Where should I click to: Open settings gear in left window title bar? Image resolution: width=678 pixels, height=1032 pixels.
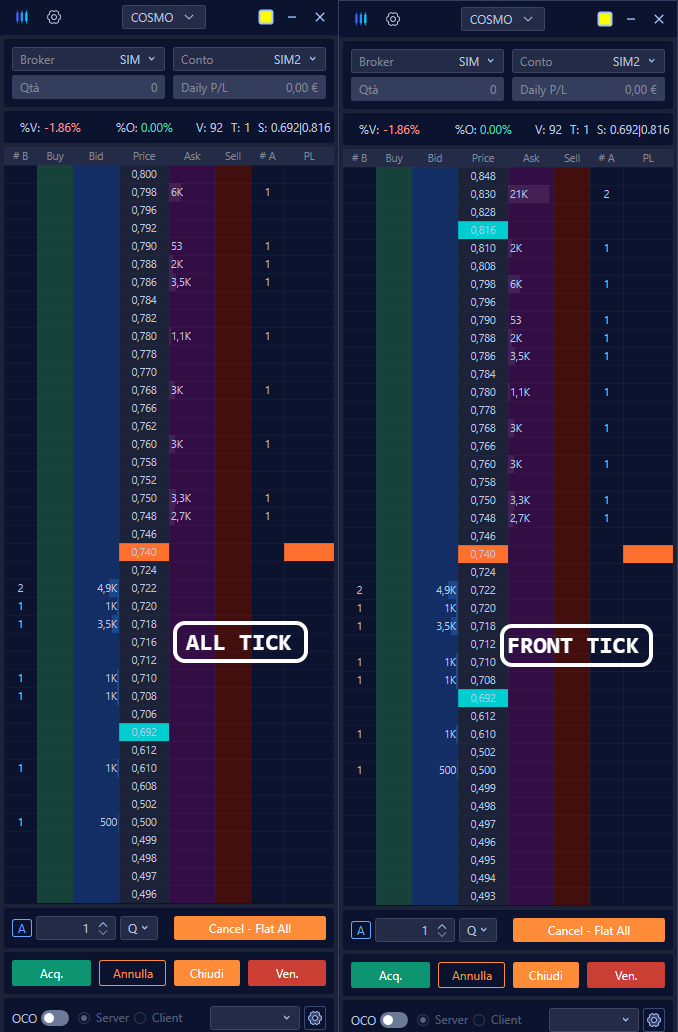pyautogui.click(x=54, y=17)
